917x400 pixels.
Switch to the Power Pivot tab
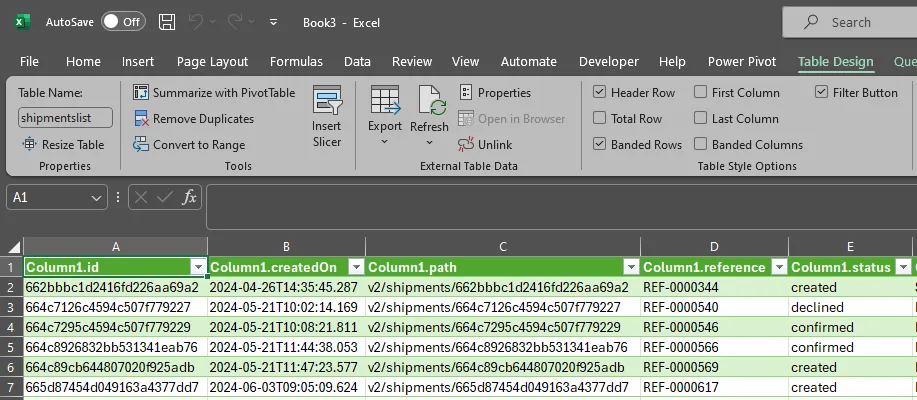tap(742, 61)
